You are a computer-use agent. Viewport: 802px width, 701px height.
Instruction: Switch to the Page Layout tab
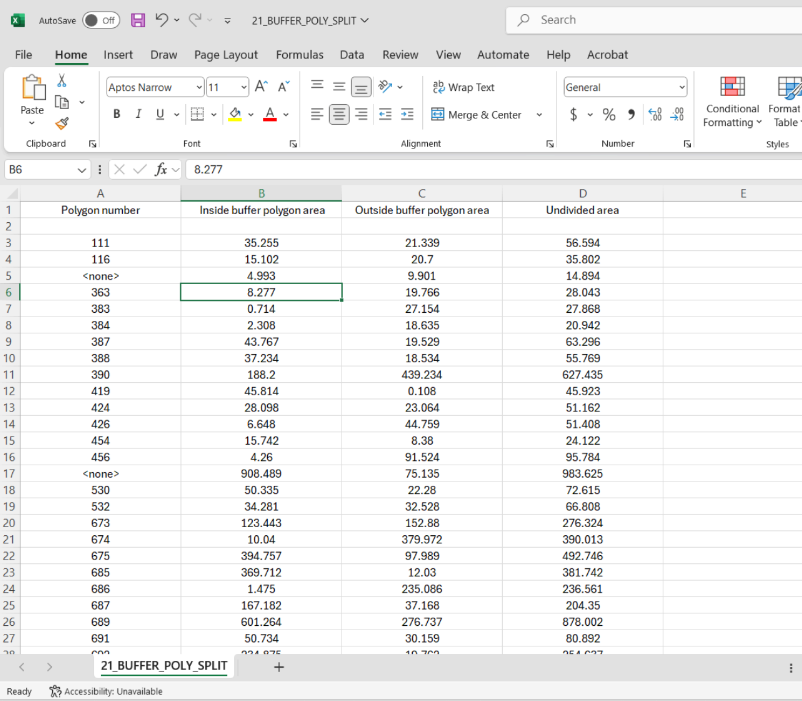pyautogui.click(x=226, y=55)
